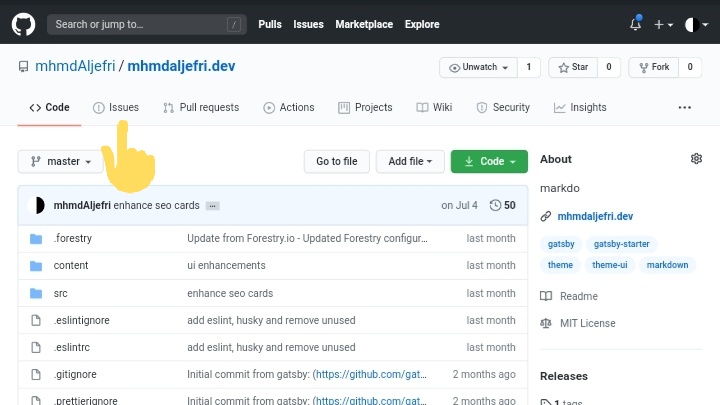Switch to the Pull requests tab
Image resolution: width=720 pixels, height=405 pixels.
click(x=201, y=107)
